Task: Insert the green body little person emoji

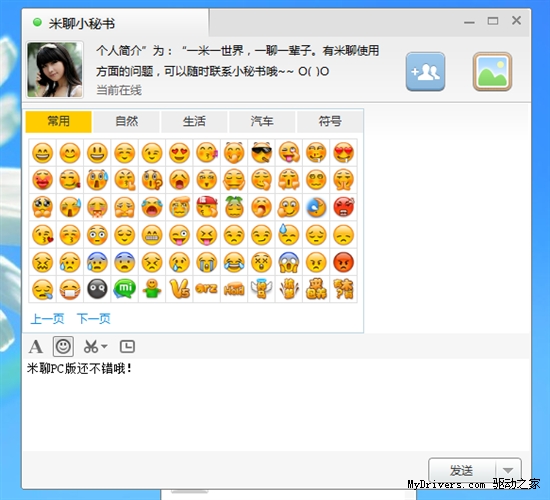Action: (152, 289)
